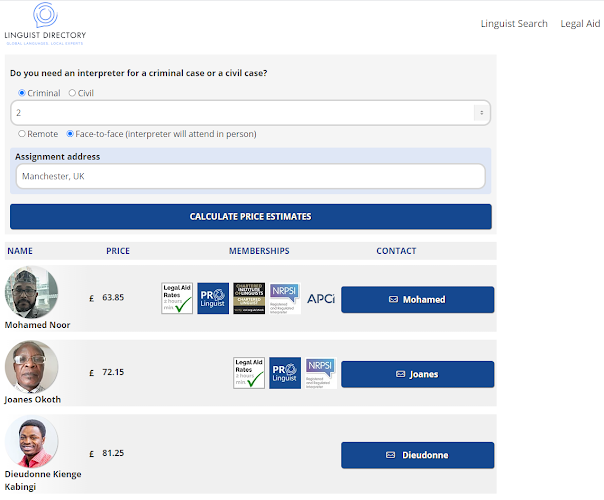Click Calculate Price Estimates button
The height and width of the screenshot is (500, 604).
251,216
